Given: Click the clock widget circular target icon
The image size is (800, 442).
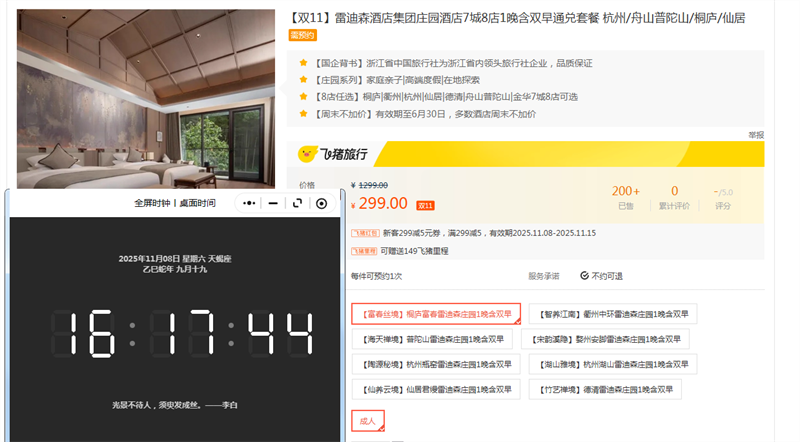Looking at the screenshot, I should 321,203.
